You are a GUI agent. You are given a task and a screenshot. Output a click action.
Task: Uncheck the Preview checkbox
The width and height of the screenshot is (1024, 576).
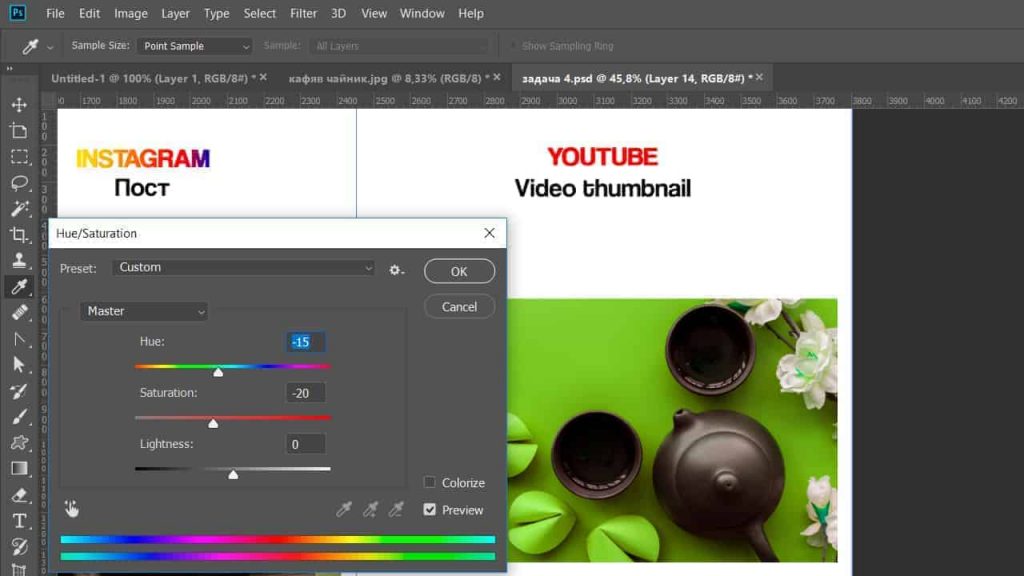(x=429, y=509)
